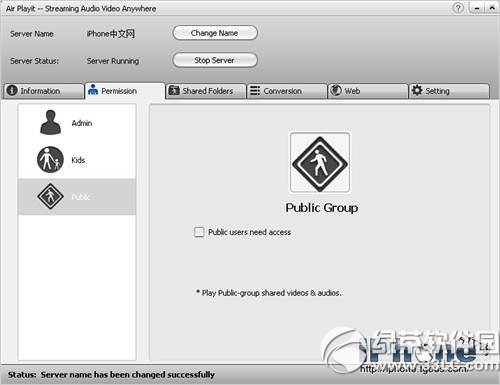This screenshot has height=385, width=500.
Task: Minimize the Air Playit window
Action: tap(477, 8)
